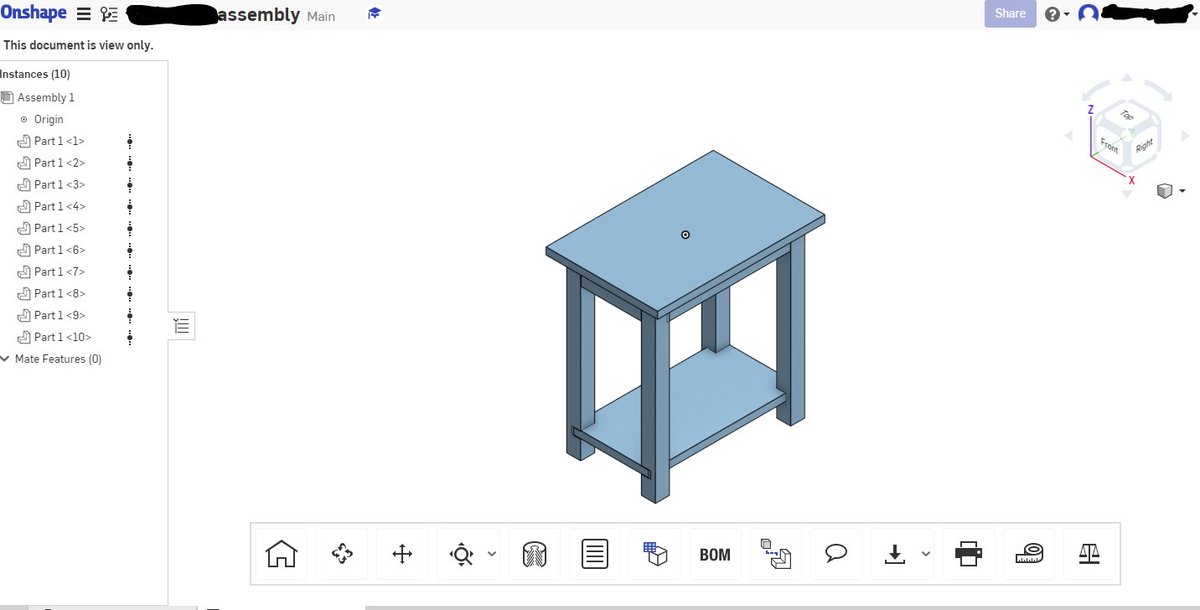Screen dimensions: 1200x610
Task: Open the versions and history tree icon
Action: tap(109, 14)
